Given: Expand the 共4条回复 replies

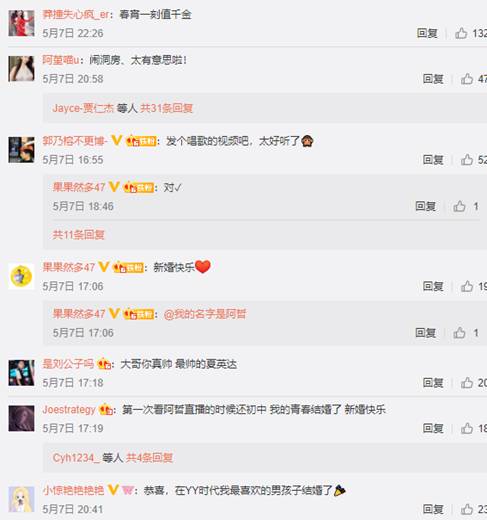Looking at the screenshot, I should [x=149, y=458].
